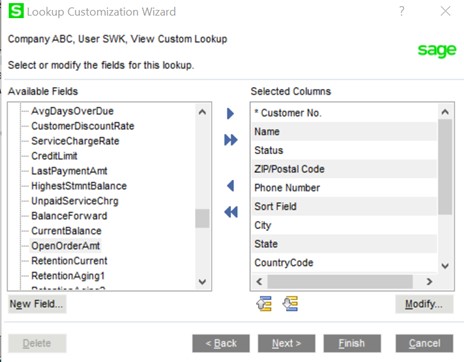This screenshot has width=464, height=362.
Task: Select Customer No. in Selected Columns
Action: pos(344,113)
